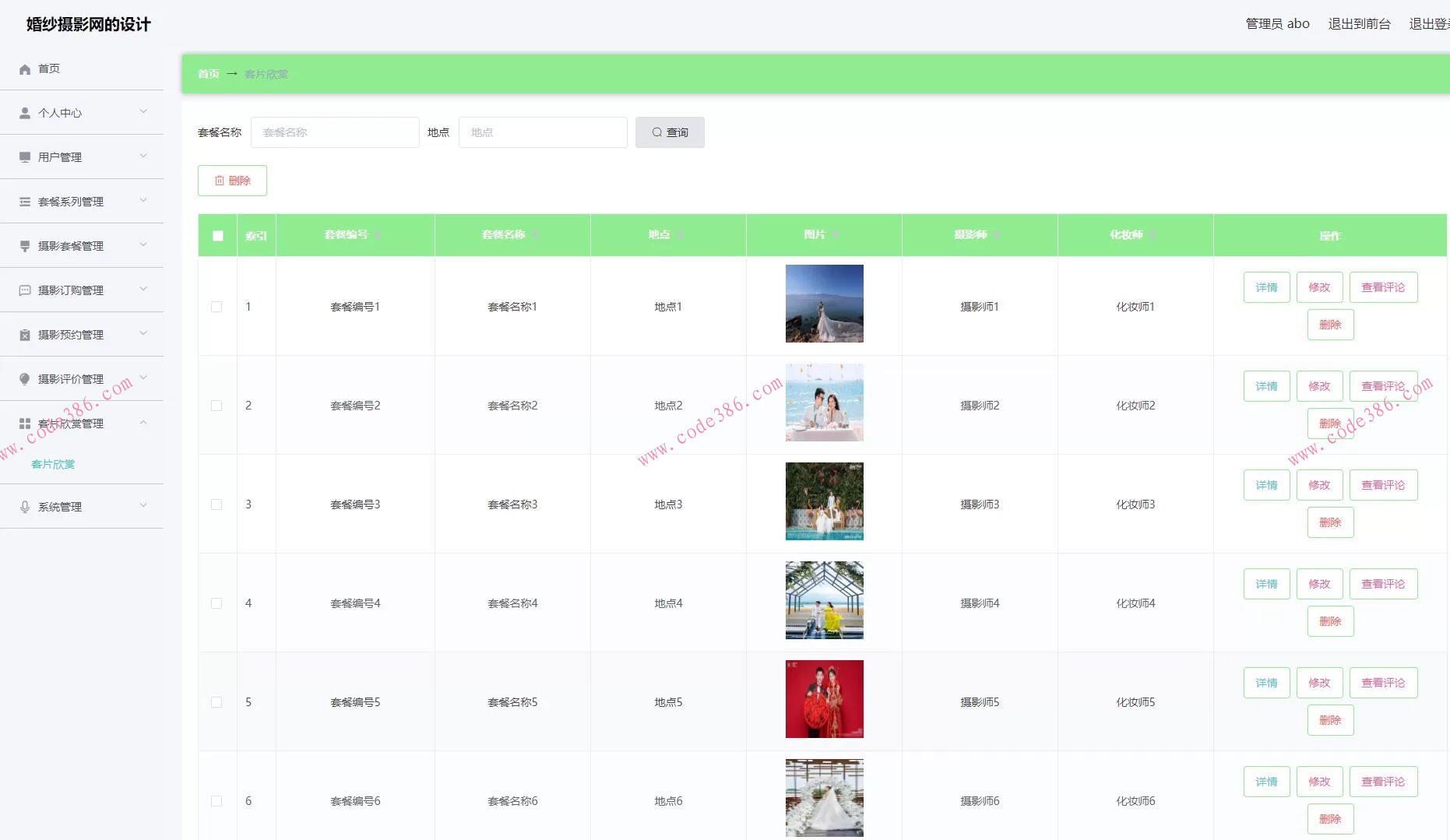
Task: Edit row 套餐名称6 using 修改
Action: pos(1319,782)
